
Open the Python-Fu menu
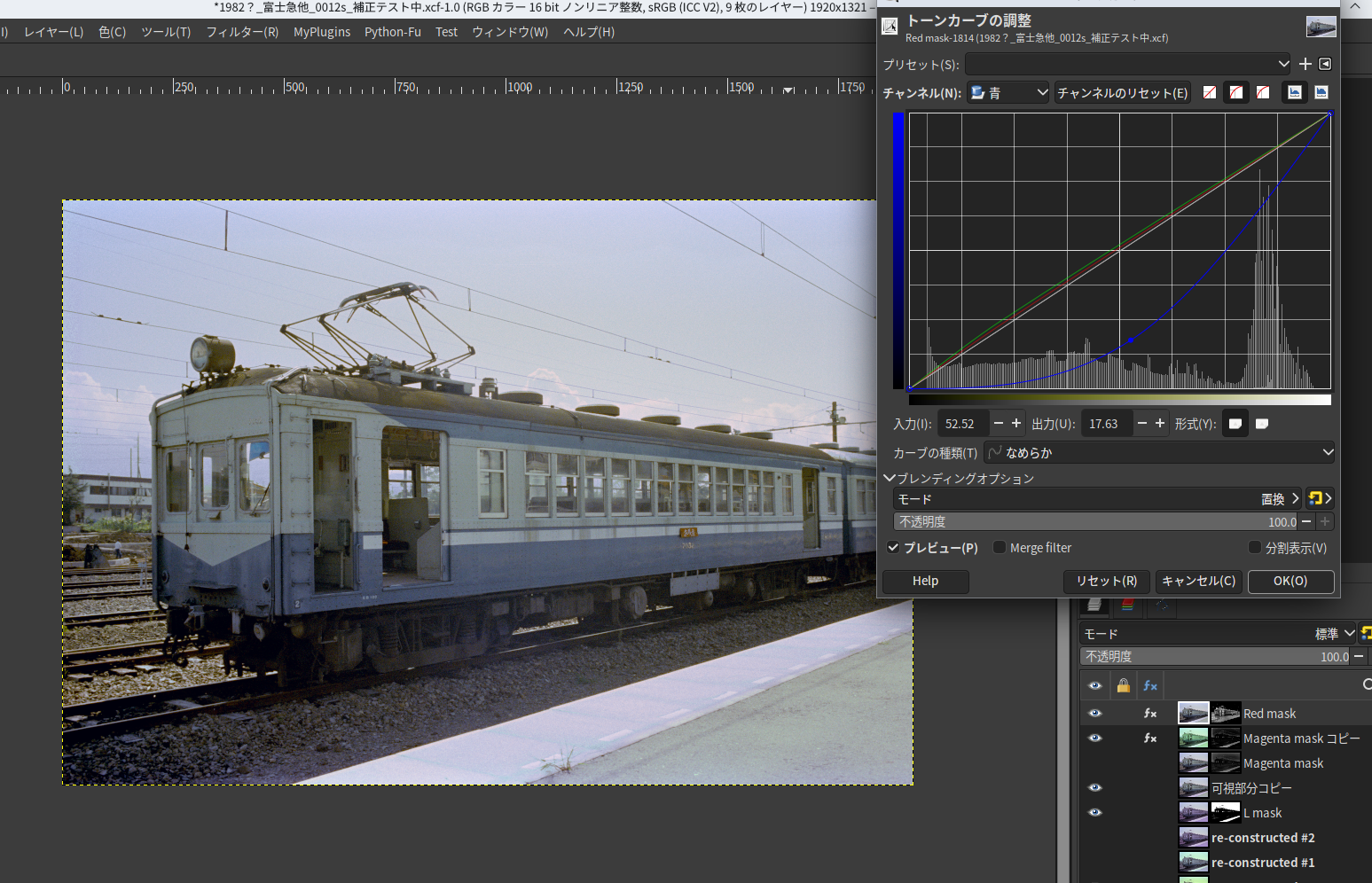coord(393,32)
